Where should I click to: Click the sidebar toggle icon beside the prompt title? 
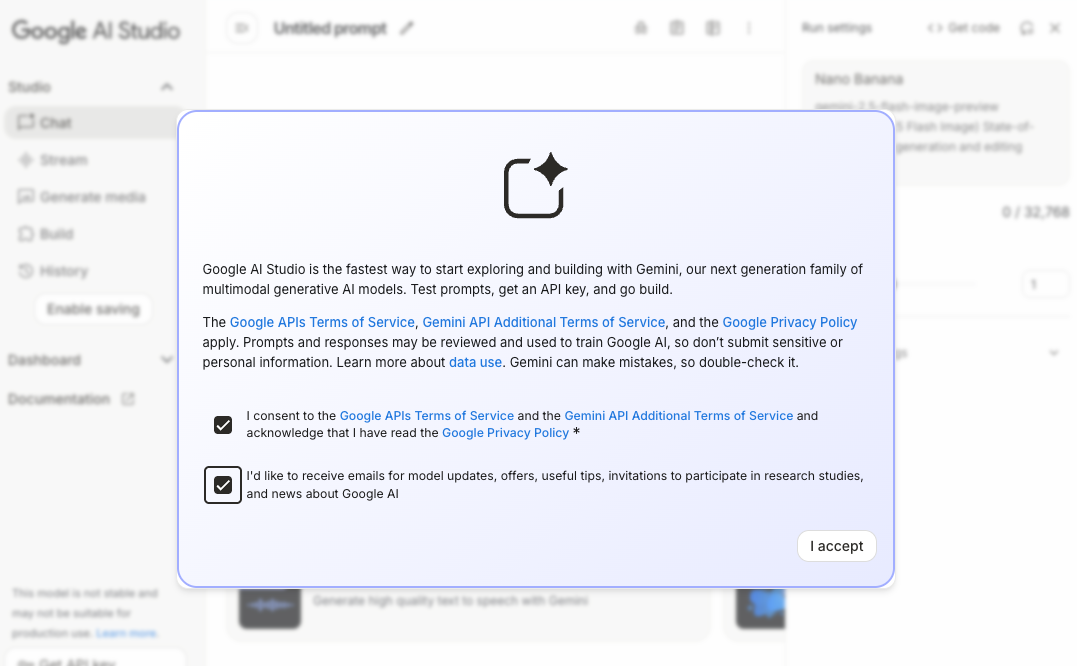click(241, 29)
